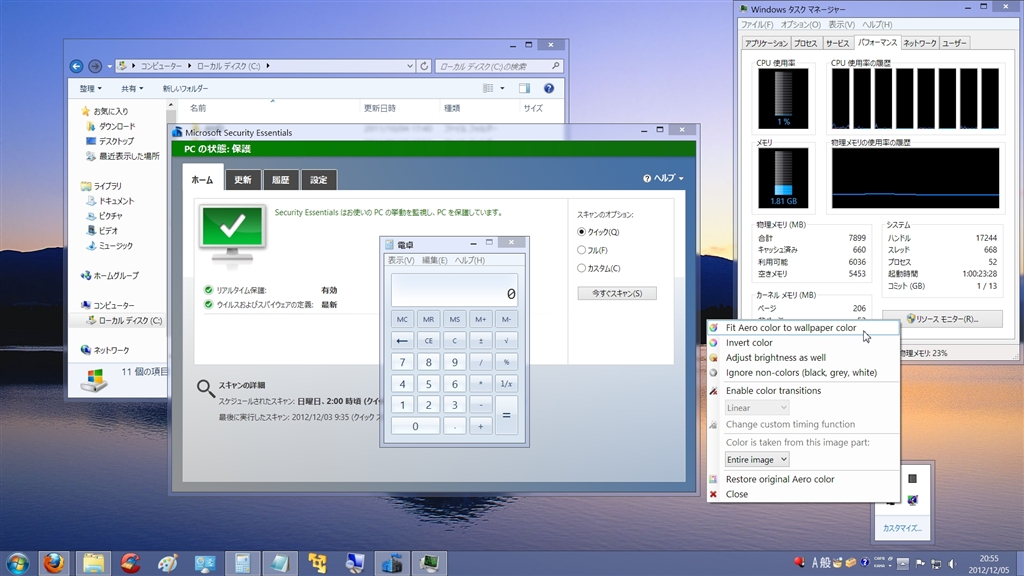Toggle Ignore non-colors option

[x=803, y=372]
